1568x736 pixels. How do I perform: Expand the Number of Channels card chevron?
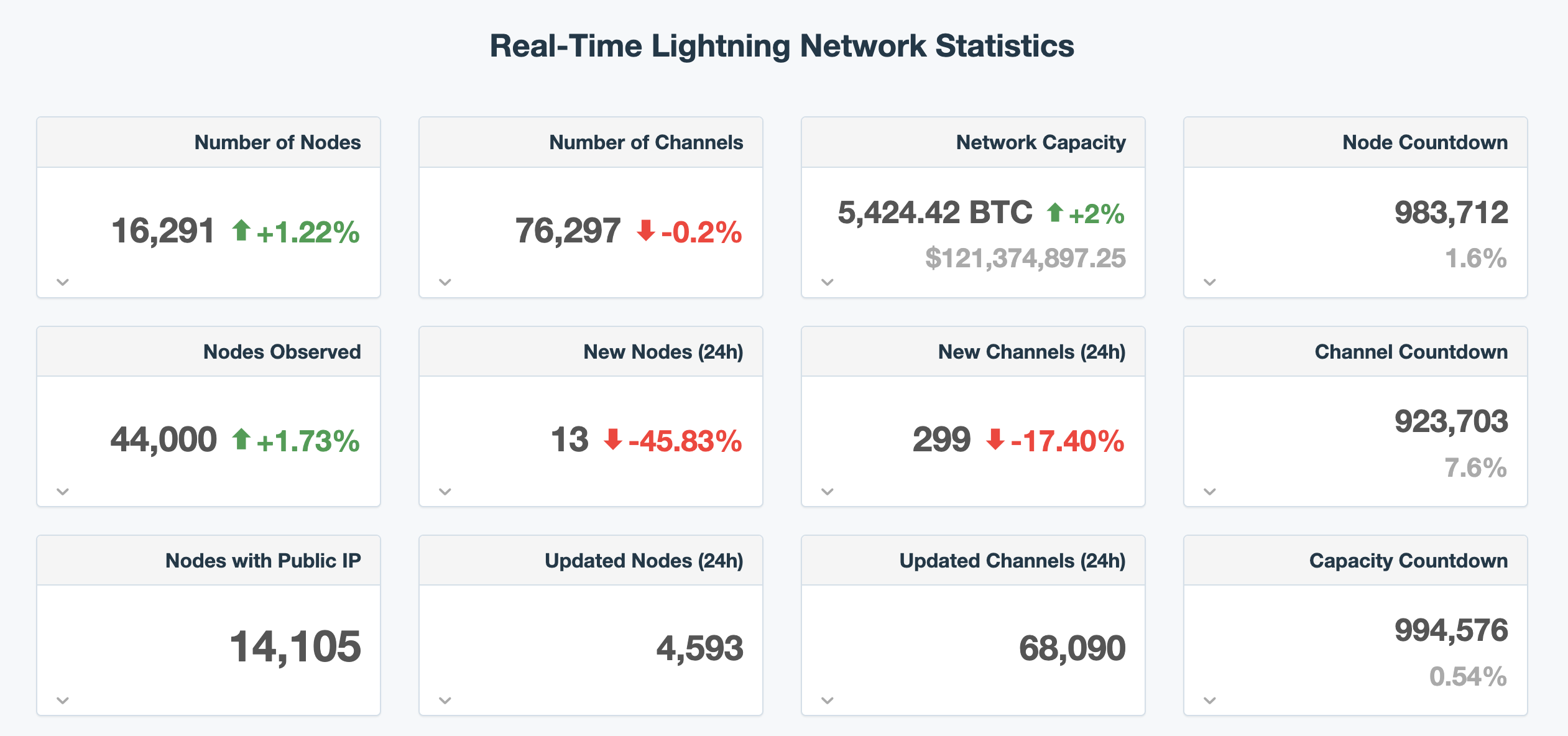point(445,282)
